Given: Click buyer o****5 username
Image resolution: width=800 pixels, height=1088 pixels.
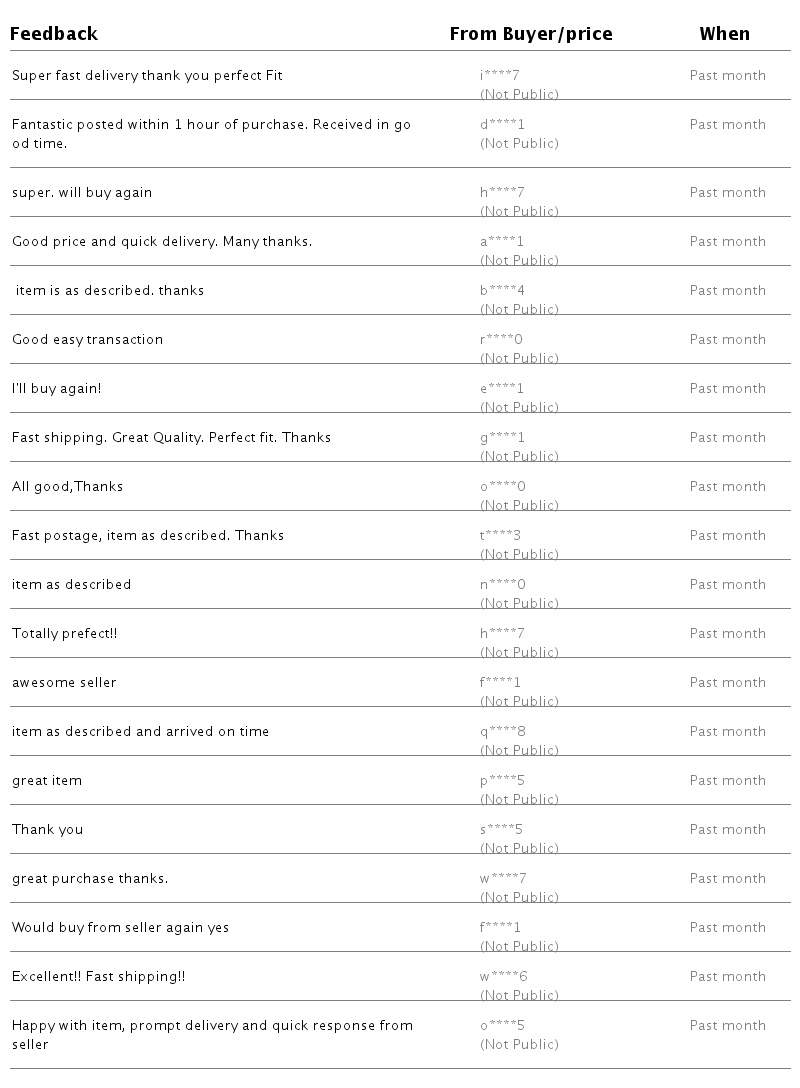Looking at the screenshot, I should (x=502, y=1026).
